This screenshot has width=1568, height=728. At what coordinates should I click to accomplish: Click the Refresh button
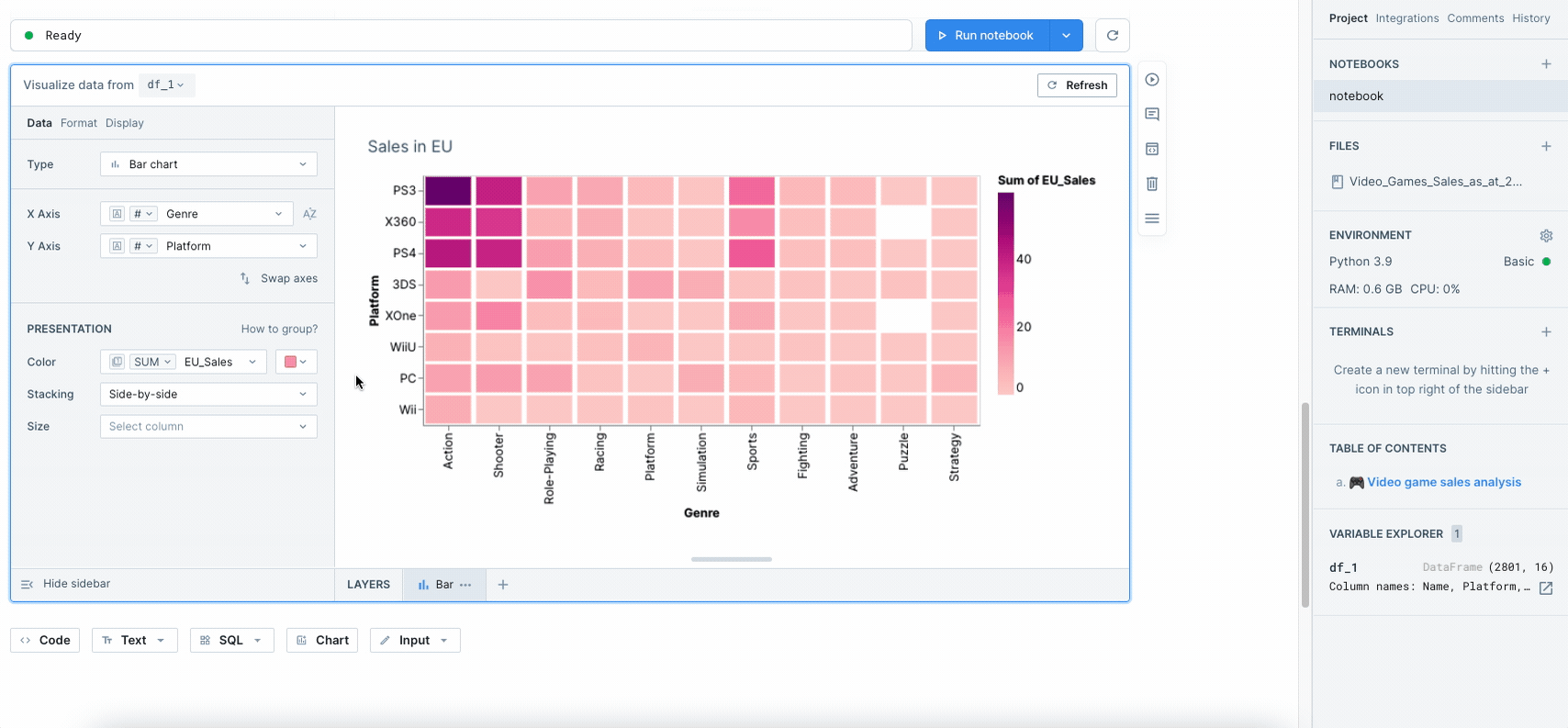click(1077, 85)
